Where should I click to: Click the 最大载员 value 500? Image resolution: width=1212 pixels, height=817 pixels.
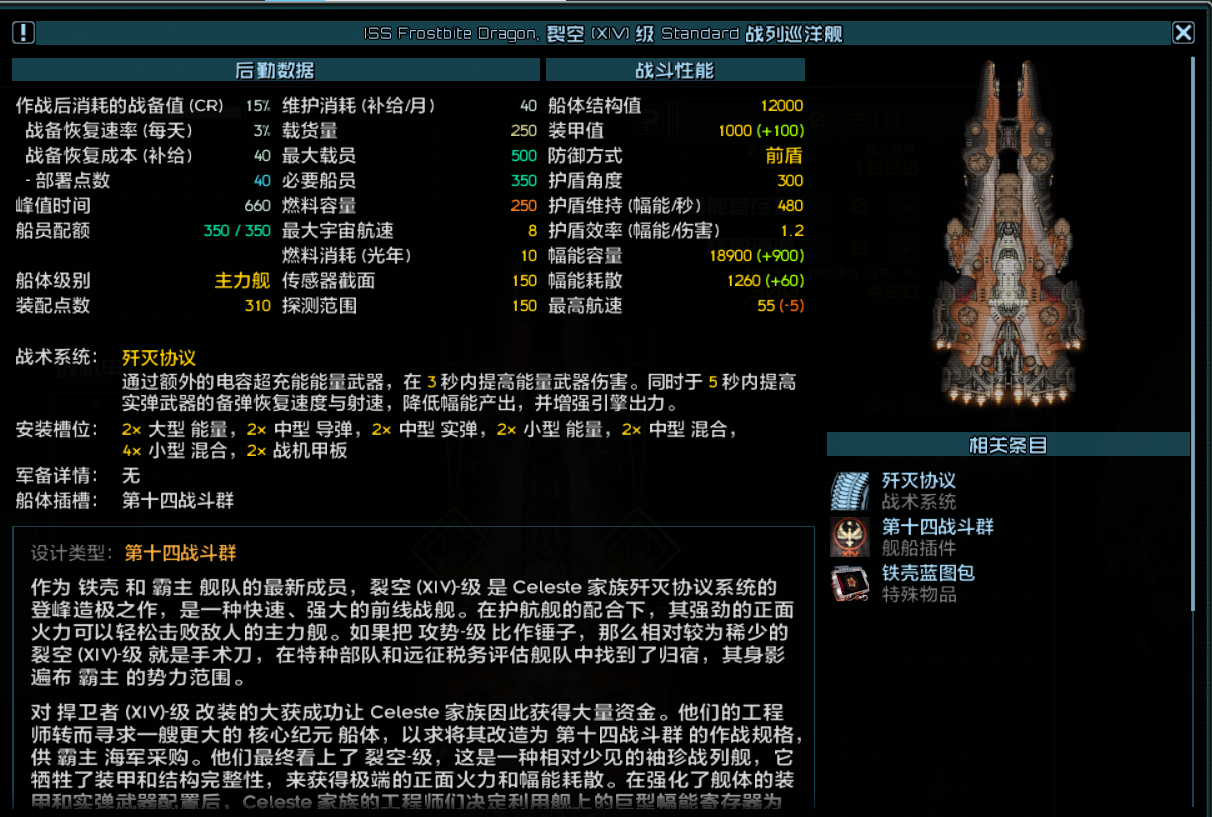(524, 156)
